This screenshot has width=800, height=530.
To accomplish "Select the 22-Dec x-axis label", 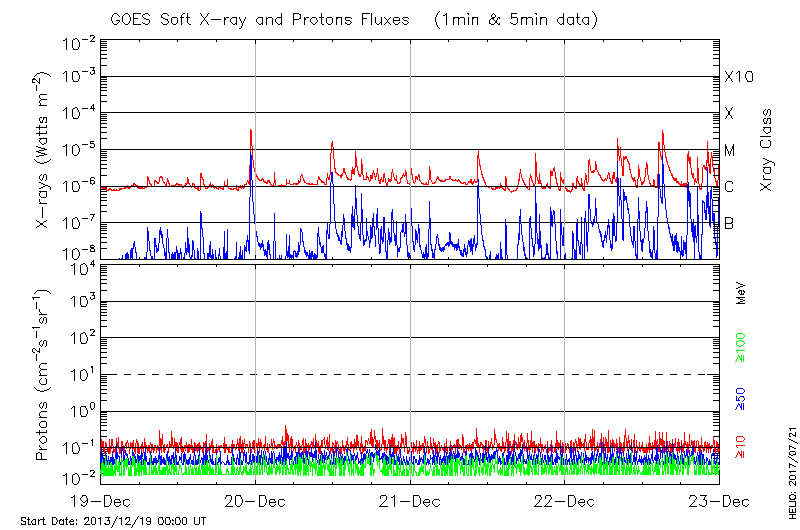I will (564, 500).
